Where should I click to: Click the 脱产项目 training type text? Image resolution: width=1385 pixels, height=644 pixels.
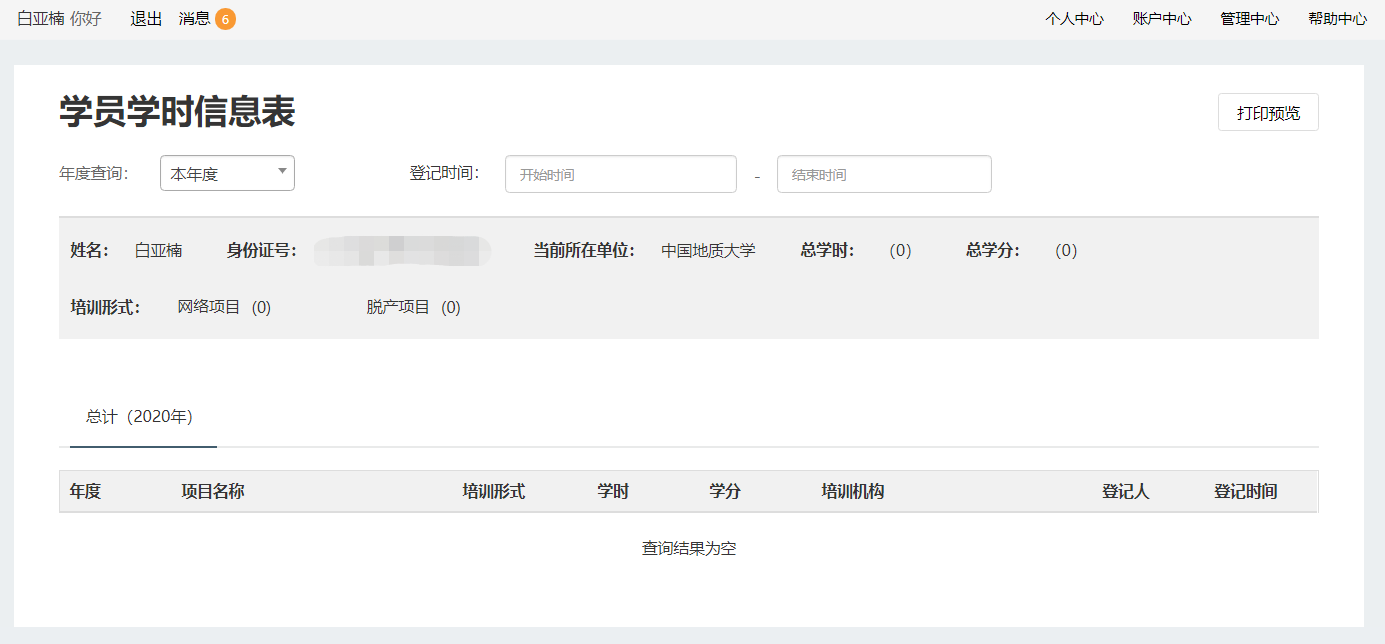click(398, 307)
